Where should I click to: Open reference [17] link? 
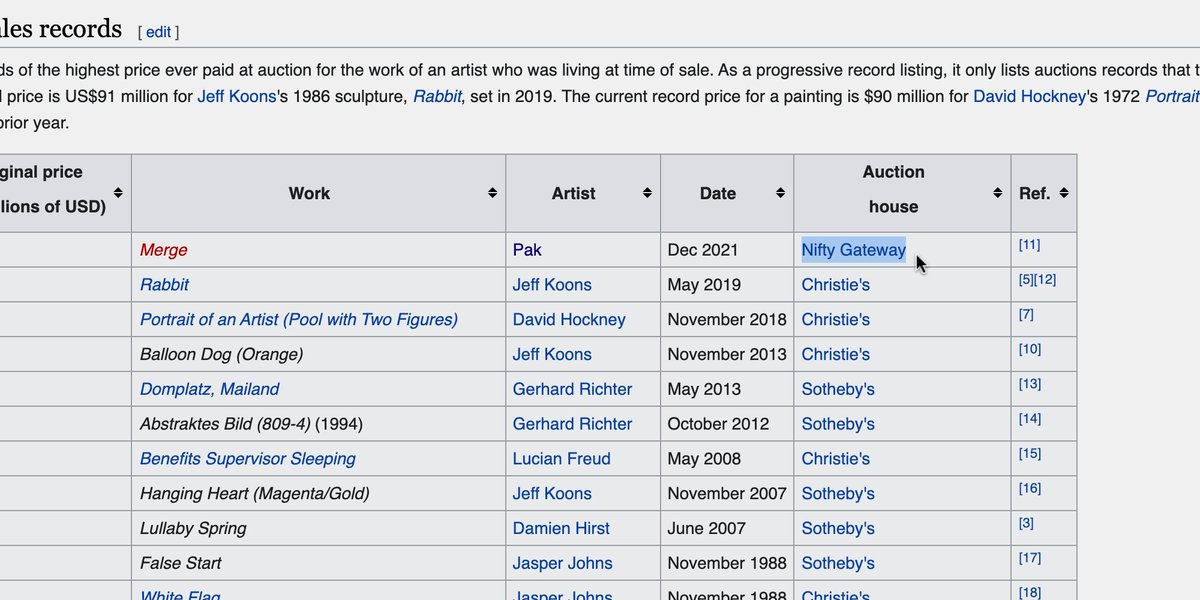[1029, 558]
